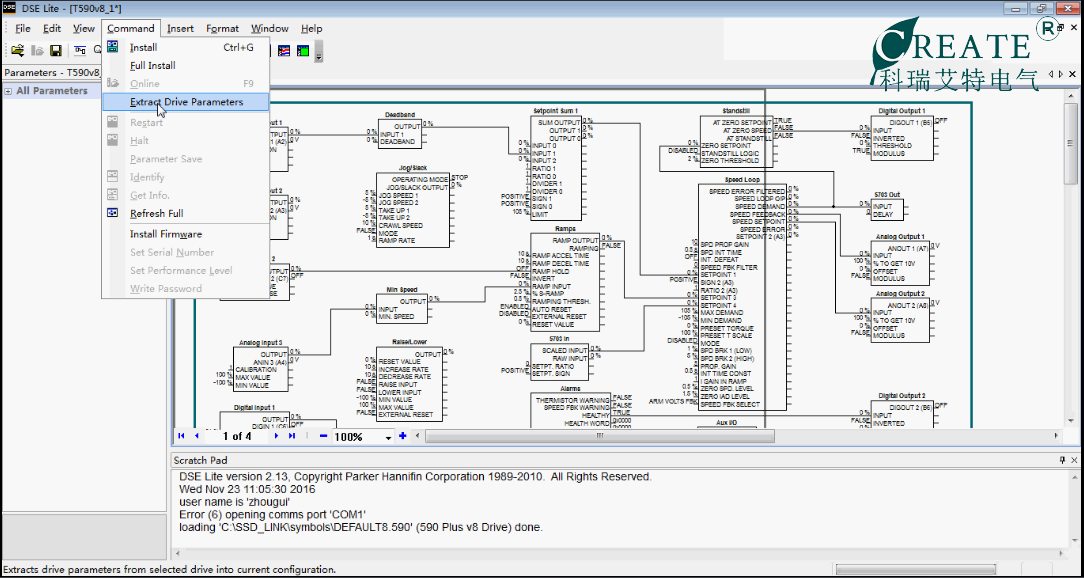Click the MDI document close X button
Viewport: 1084px width, 578px height.
coord(1072,74)
